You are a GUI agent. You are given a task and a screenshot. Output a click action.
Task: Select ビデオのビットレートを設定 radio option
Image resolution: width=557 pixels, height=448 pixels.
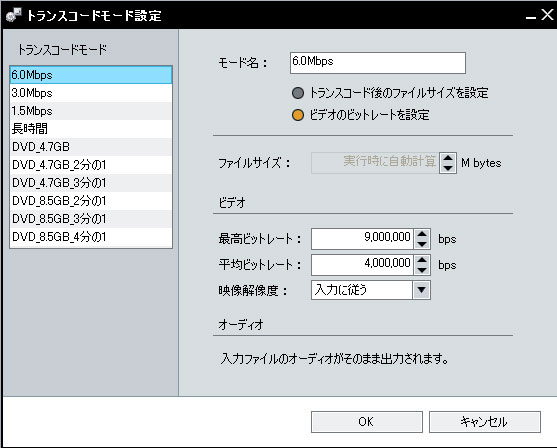(x=298, y=115)
